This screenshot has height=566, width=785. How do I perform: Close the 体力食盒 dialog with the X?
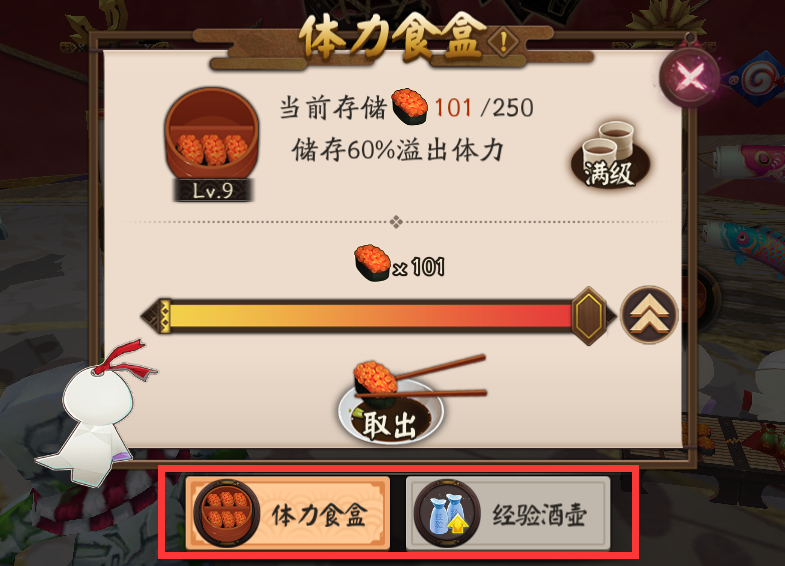(690, 77)
